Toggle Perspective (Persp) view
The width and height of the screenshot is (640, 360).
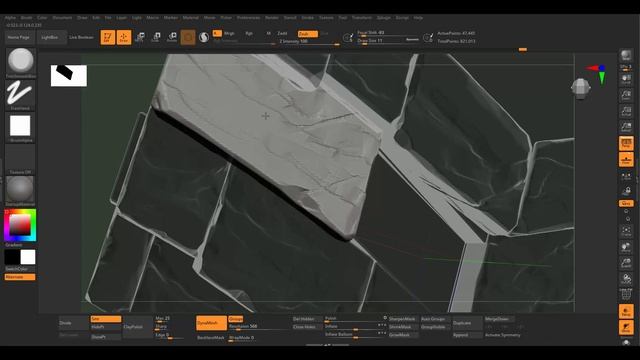coord(626,143)
